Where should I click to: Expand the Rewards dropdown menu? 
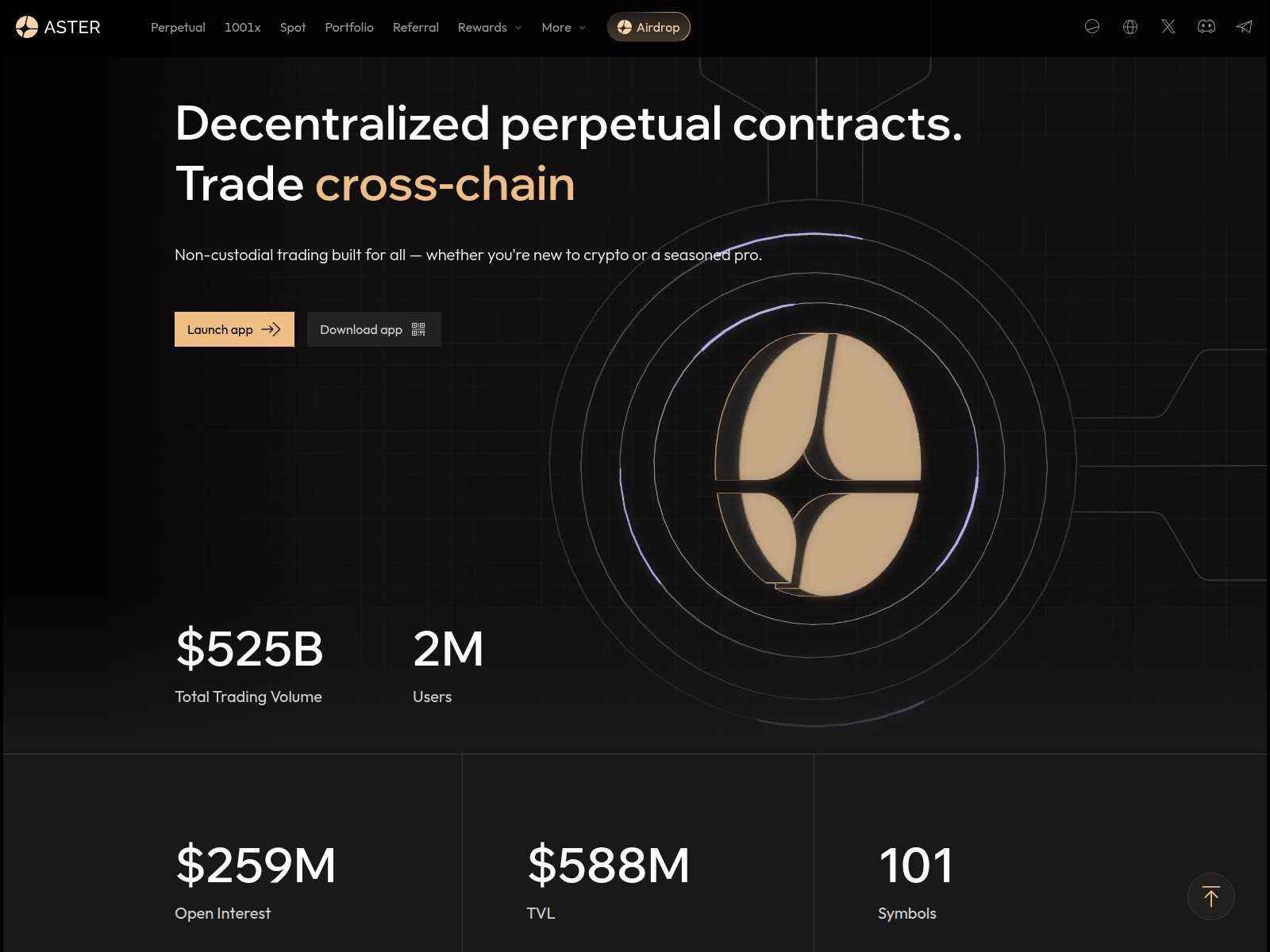(x=489, y=27)
